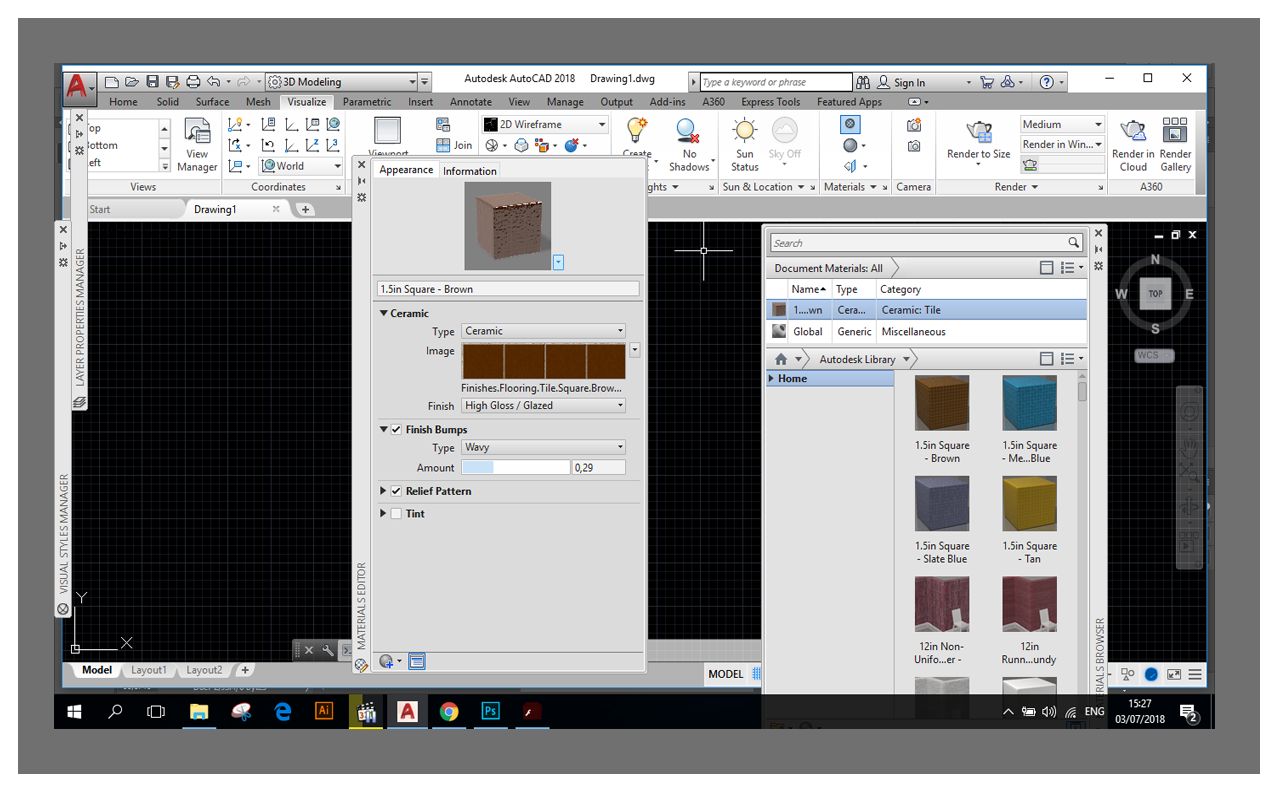Switch to the Parametric ribbon tab
Screen dimensions: 1280x800
point(366,101)
